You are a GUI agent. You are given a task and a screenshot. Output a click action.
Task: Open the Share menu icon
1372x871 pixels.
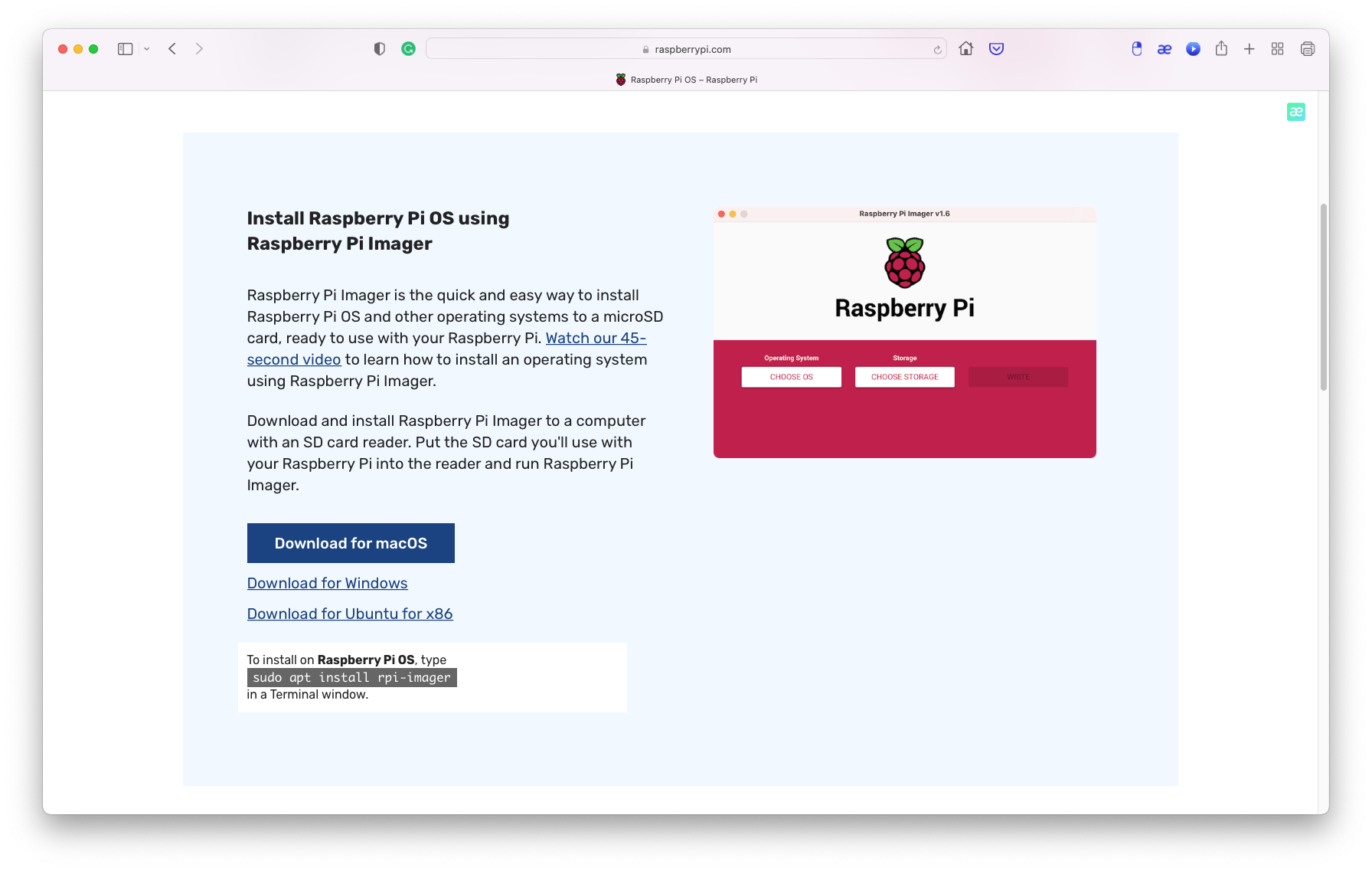pyautogui.click(x=1221, y=48)
